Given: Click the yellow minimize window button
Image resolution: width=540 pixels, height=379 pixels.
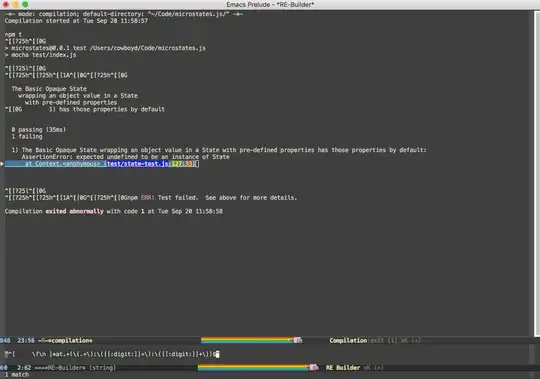Looking at the screenshot, I should click(15, 4).
